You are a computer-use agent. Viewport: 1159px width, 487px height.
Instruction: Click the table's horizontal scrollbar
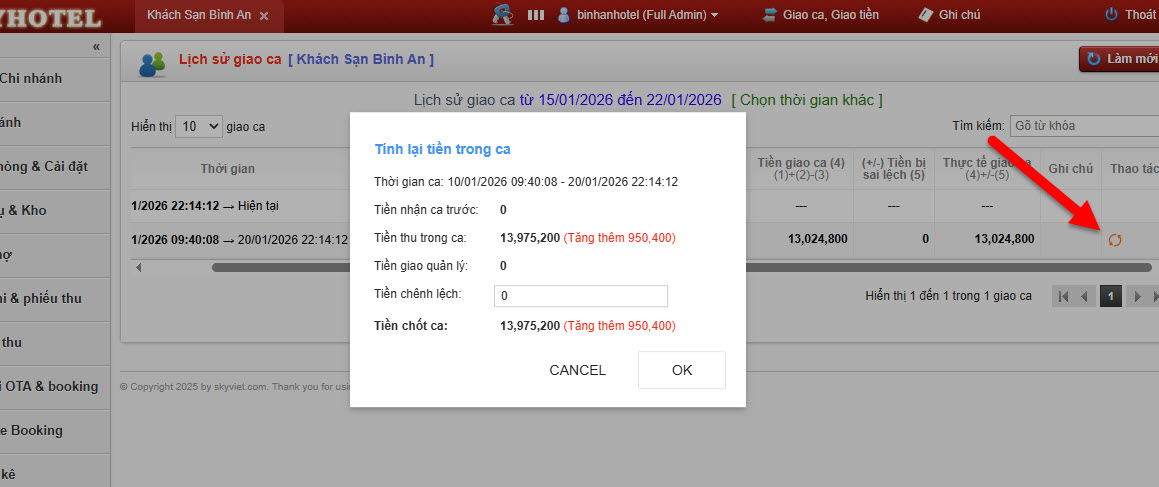(600, 267)
